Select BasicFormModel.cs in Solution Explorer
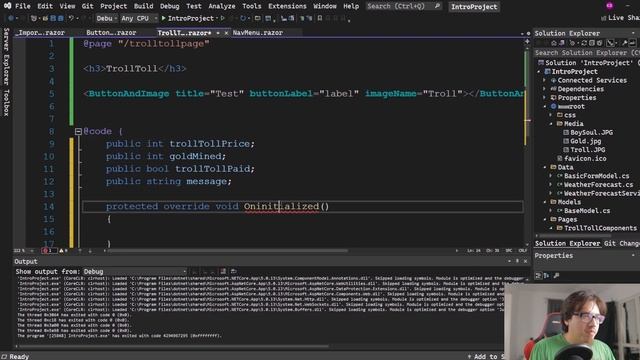 [596, 176]
